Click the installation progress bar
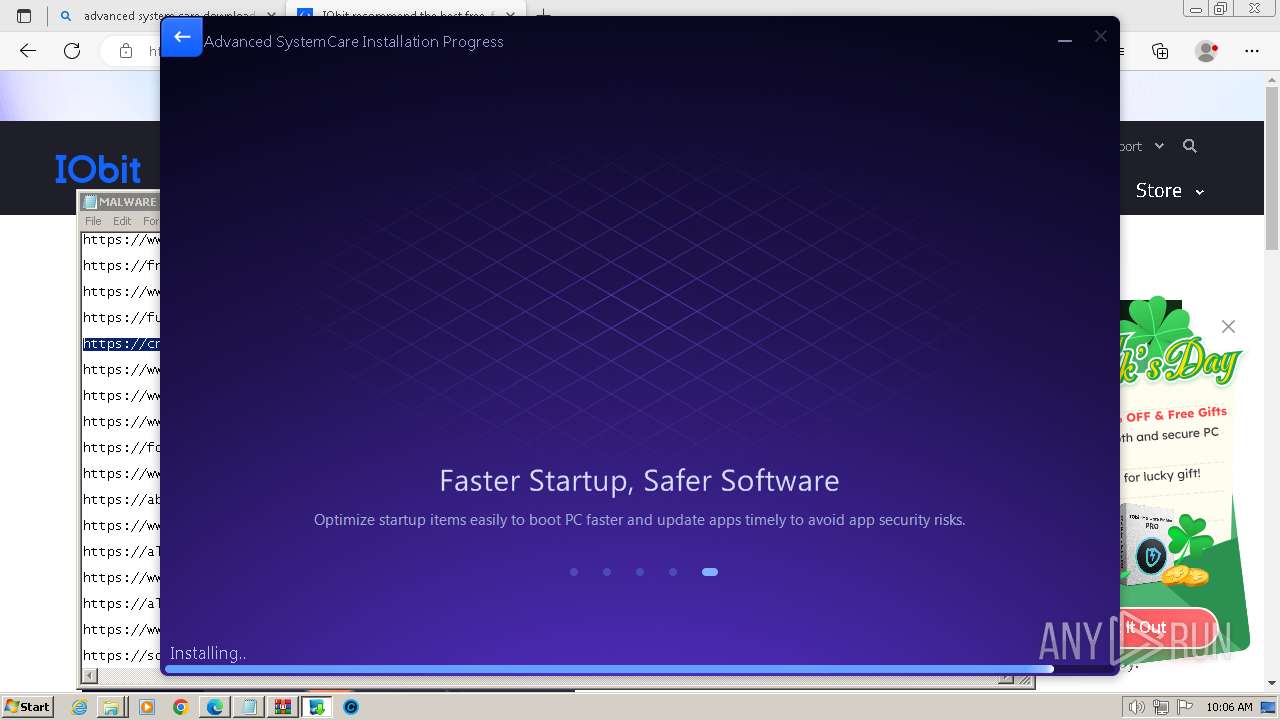Viewport: 1280px width, 720px height. [640, 669]
